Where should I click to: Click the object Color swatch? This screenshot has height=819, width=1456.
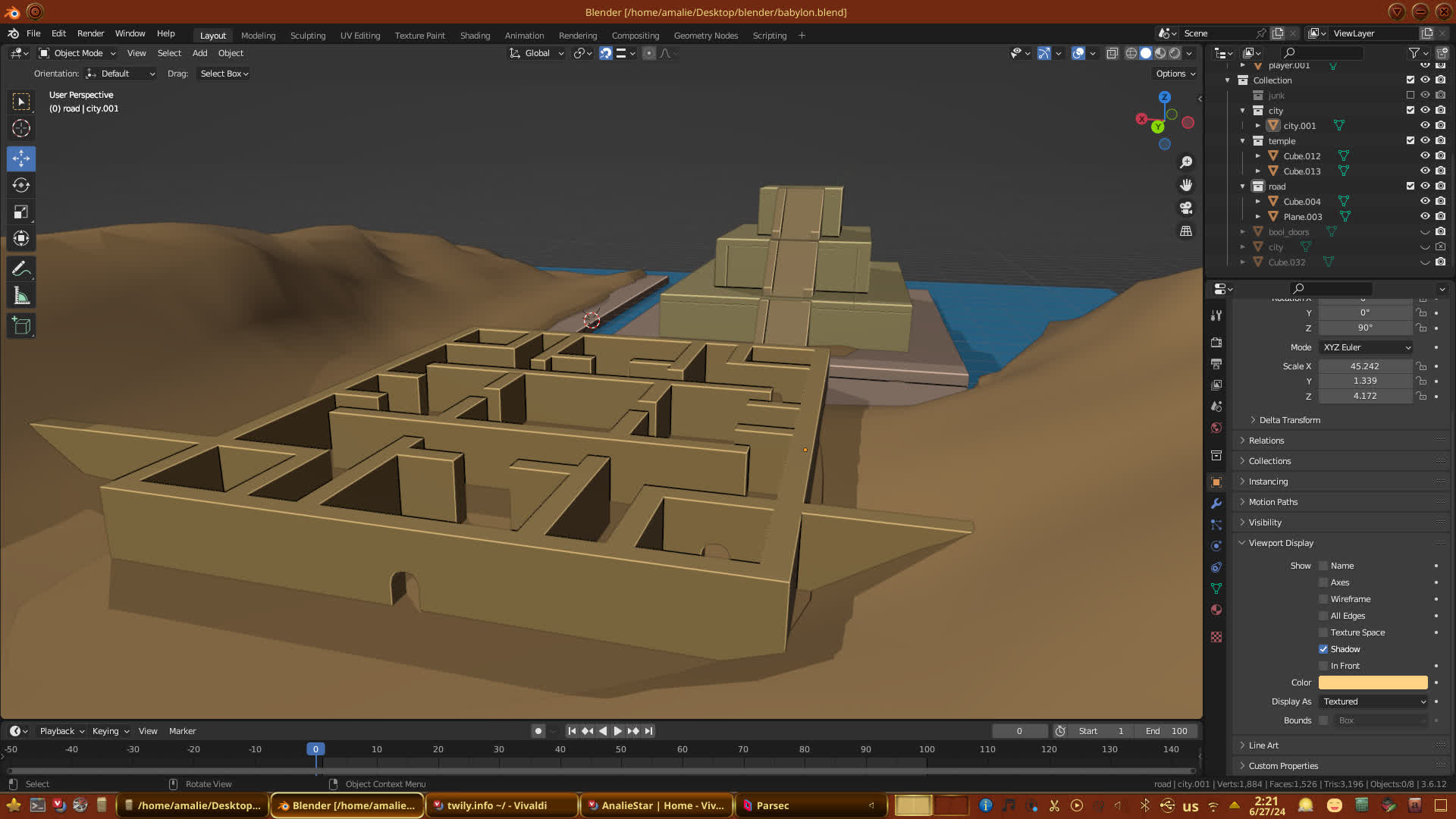(x=1373, y=682)
